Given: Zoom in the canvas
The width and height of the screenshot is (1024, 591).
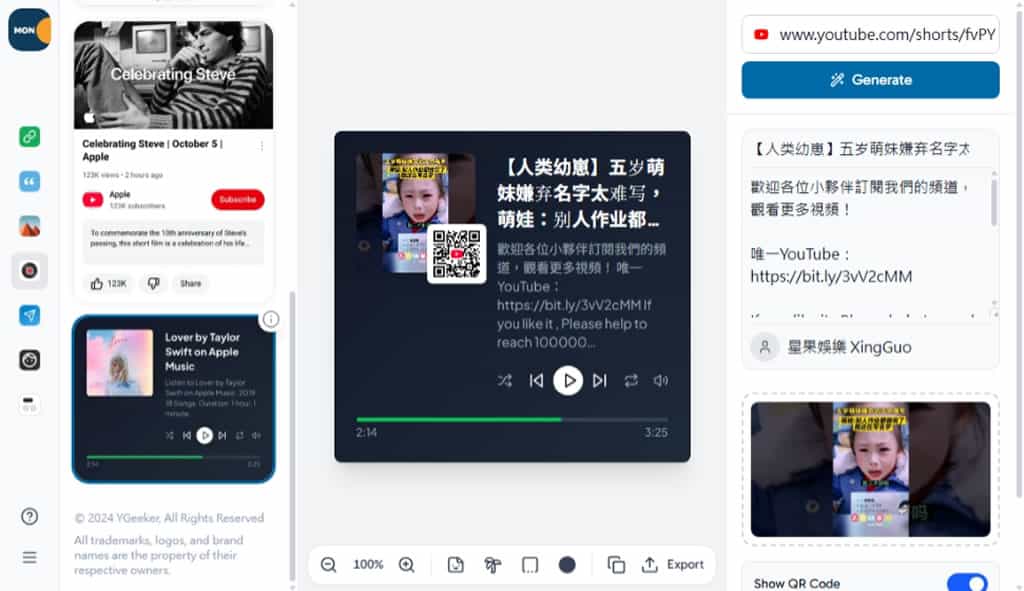Looking at the screenshot, I should [407, 564].
